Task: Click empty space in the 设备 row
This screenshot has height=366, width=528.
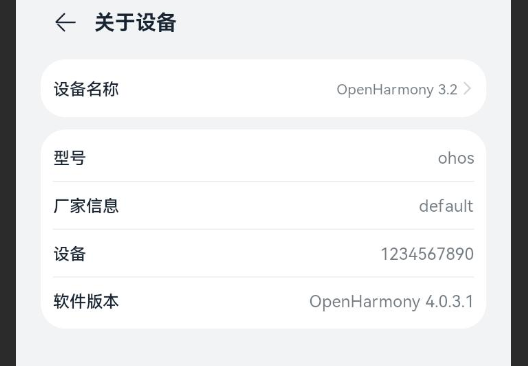Action: click(x=236, y=254)
